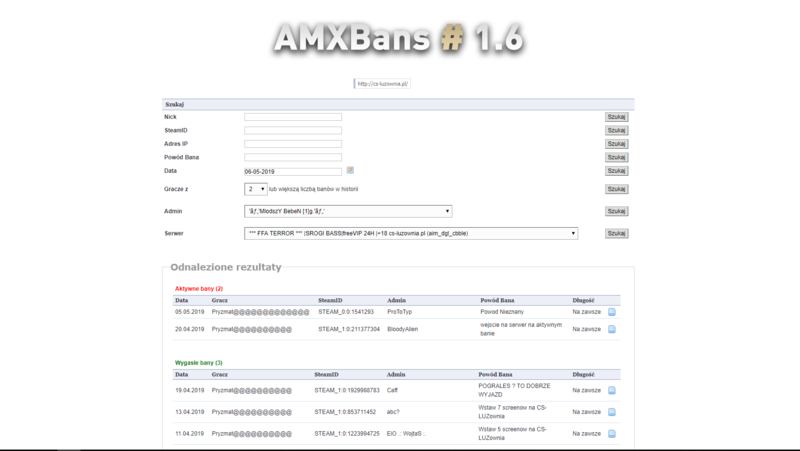Click the AMXBans 1.6 header logo
Screen dimensions: 800x451
(400, 38)
